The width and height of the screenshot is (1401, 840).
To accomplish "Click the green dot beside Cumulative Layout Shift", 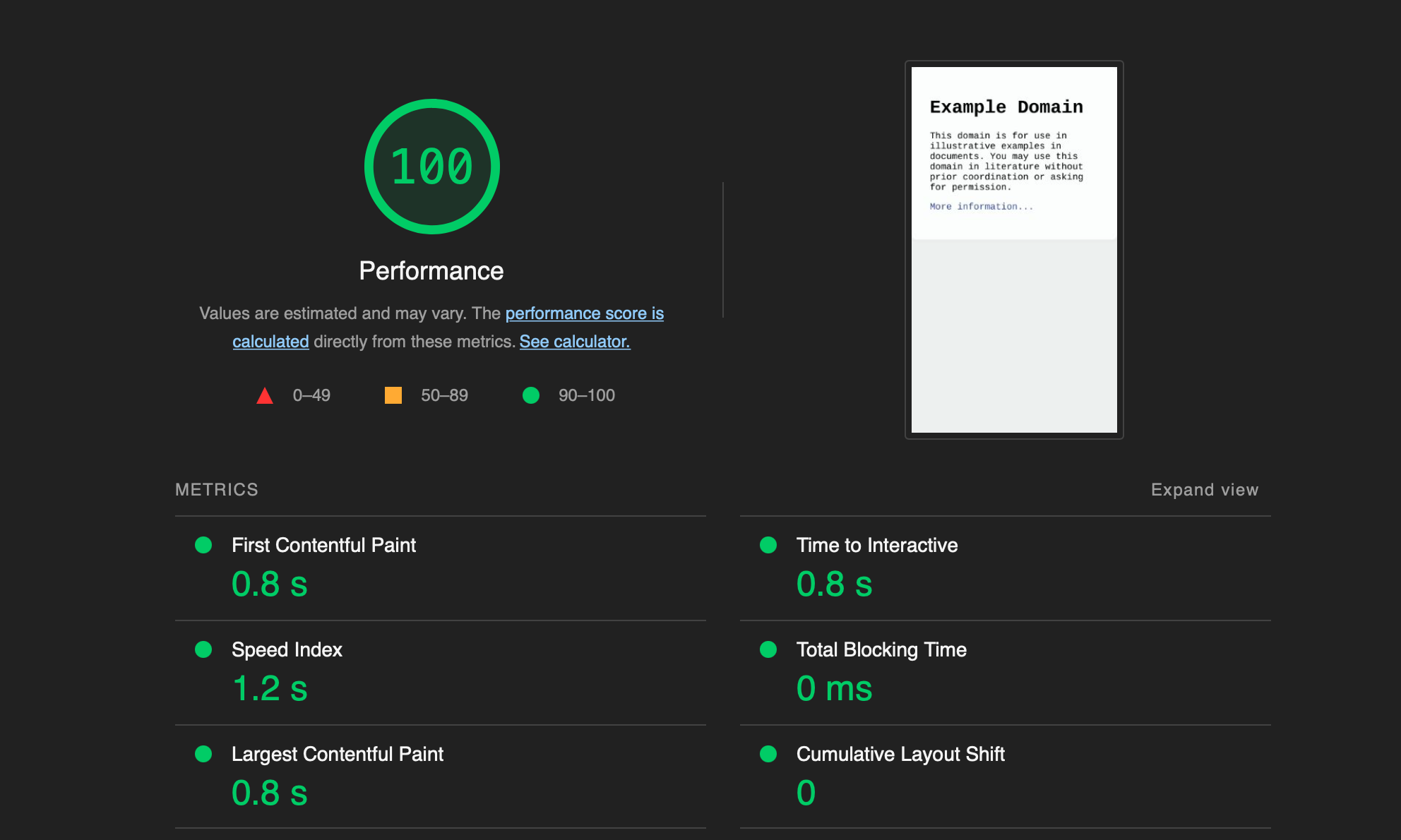I will (x=768, y=754).
